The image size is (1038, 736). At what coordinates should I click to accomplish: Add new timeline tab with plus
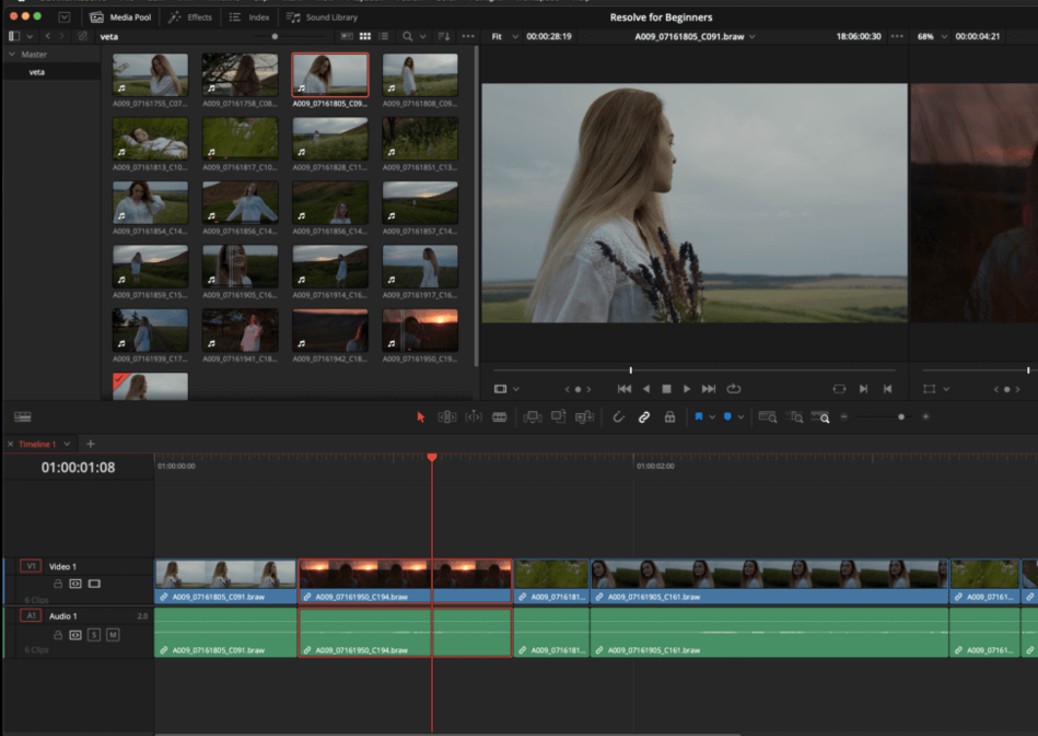tap(90, 443)
